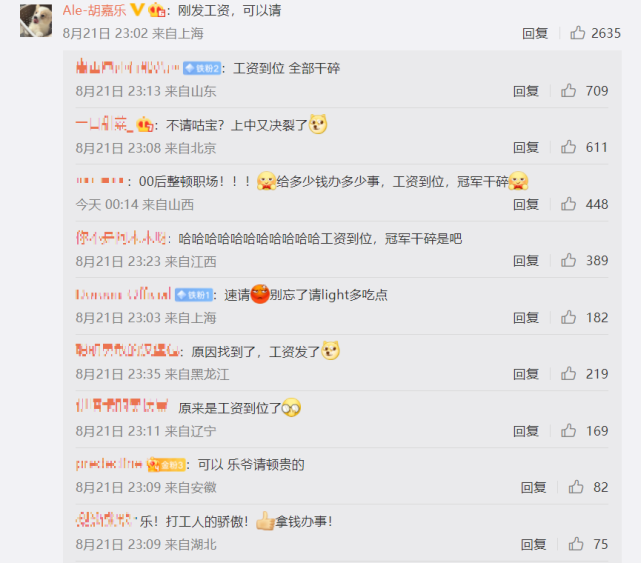Click thumbs-up beside 182 likes
The image size is (641, 563).
568,317
